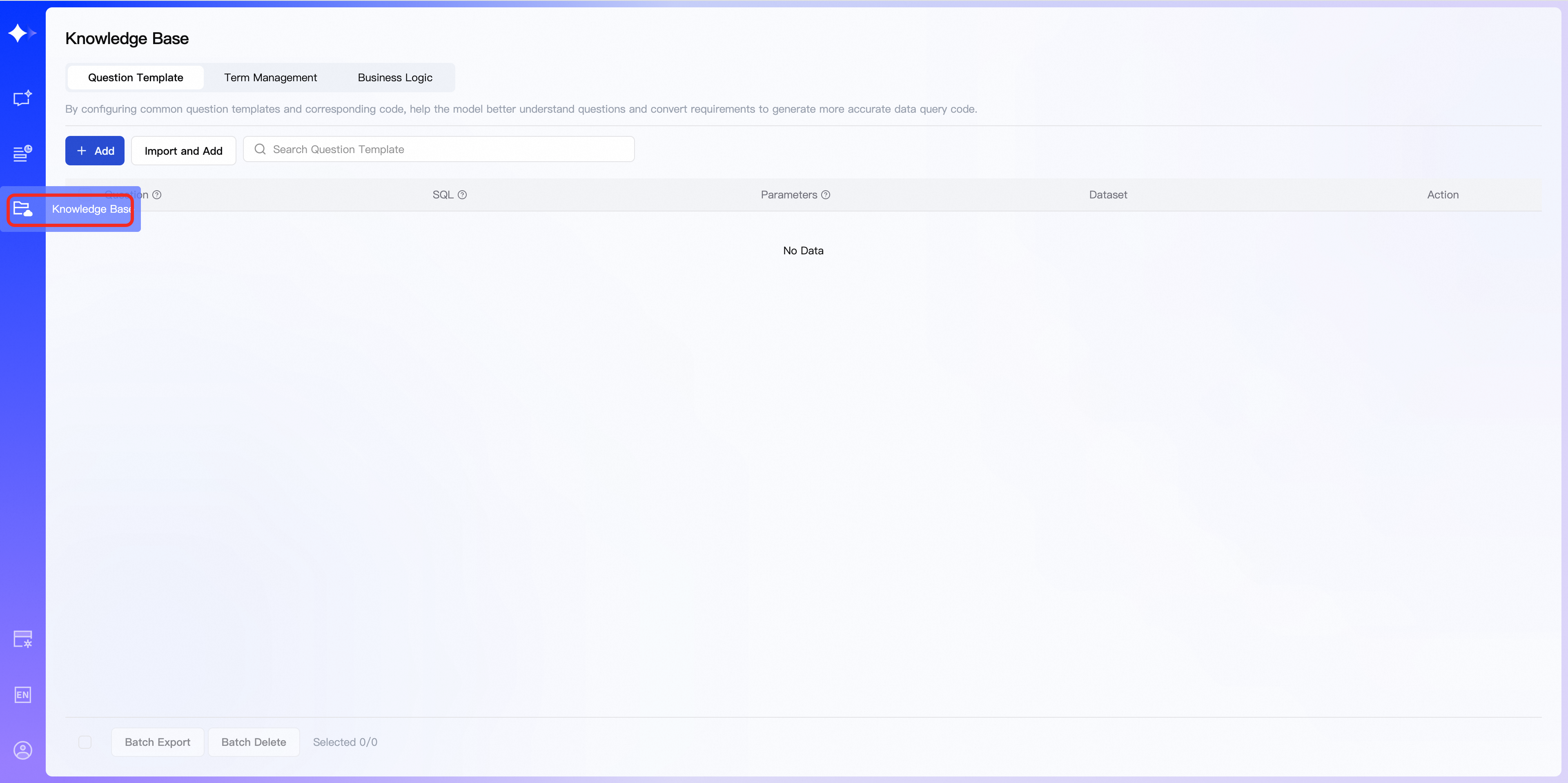The height and width of the screenshot is (783, 1568).
Task: Focus the Search Question Template field
Action: 439,149
